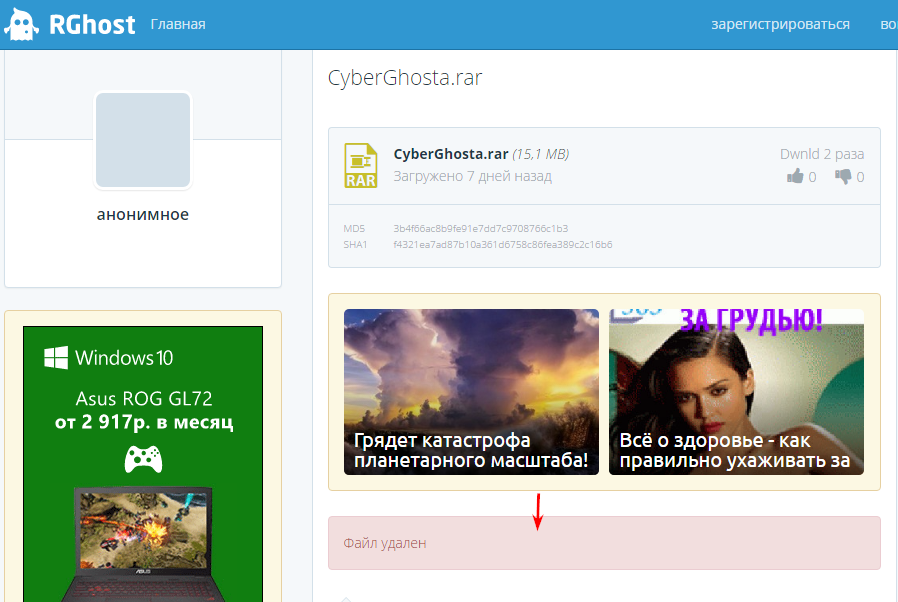Click the yellow RAR file icon
The height and width of the screenshot is (602, 898).
pos(361,166)
